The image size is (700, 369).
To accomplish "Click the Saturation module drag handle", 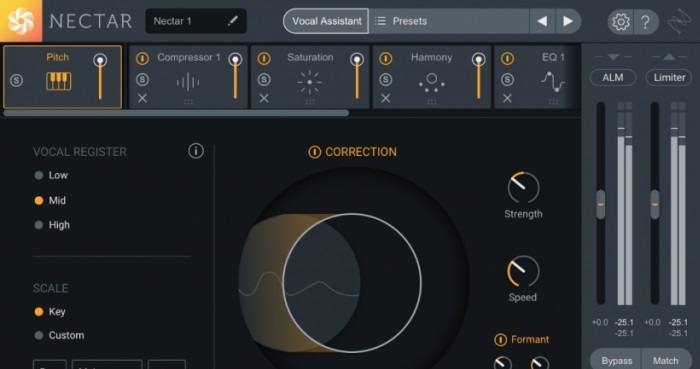I will coord(310,102).
